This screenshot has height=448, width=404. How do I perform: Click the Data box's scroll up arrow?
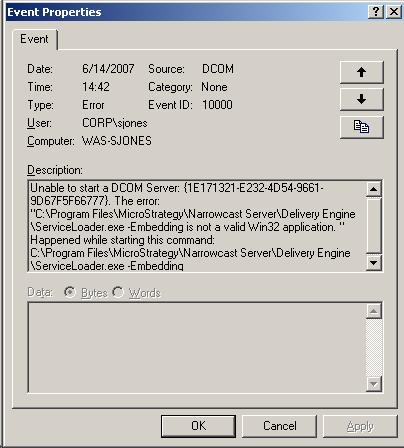(374, 311)
